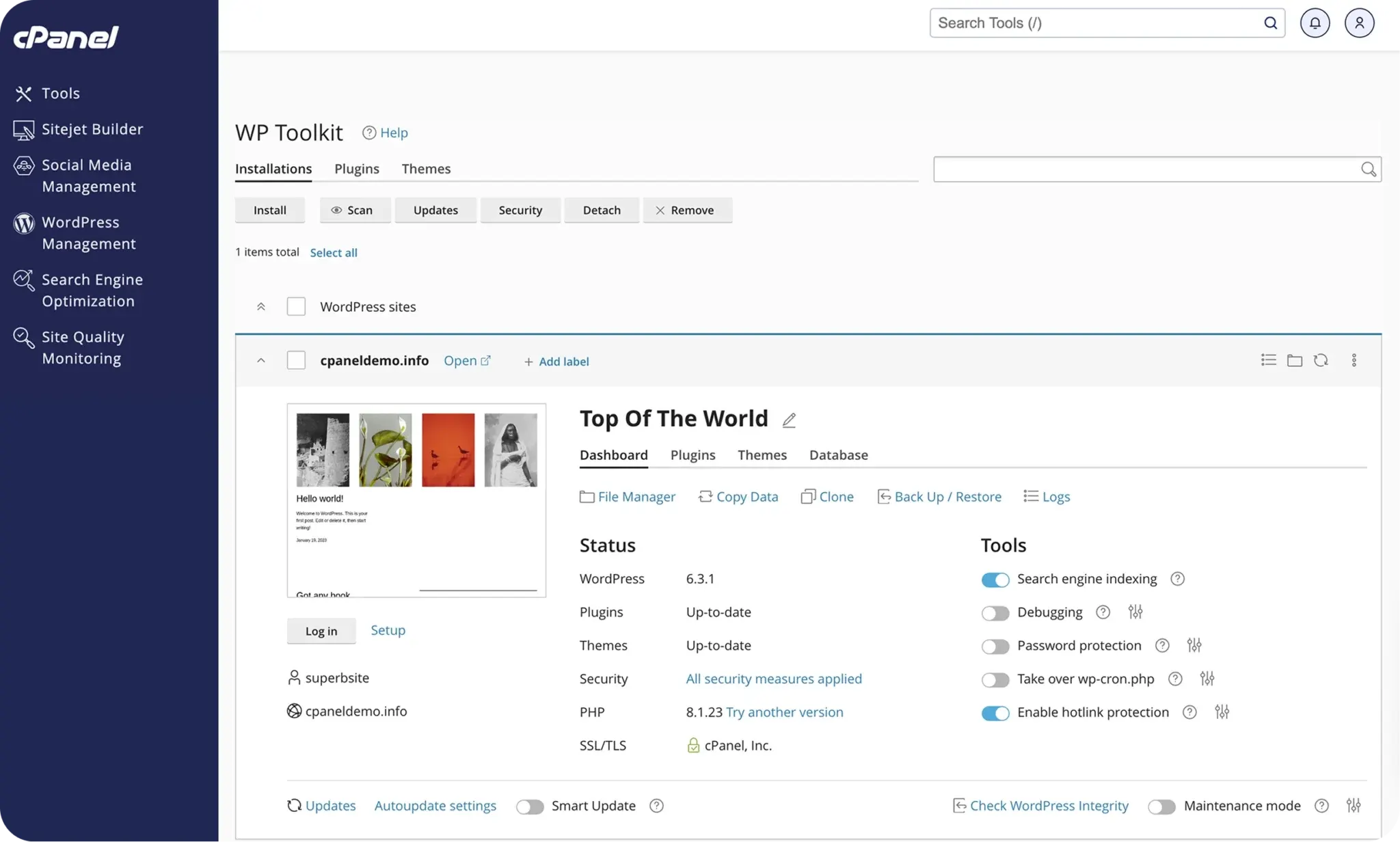Switch to the Plugins tab in WP Toolkit
The image size is (1400, 842).
click(356, 169)
